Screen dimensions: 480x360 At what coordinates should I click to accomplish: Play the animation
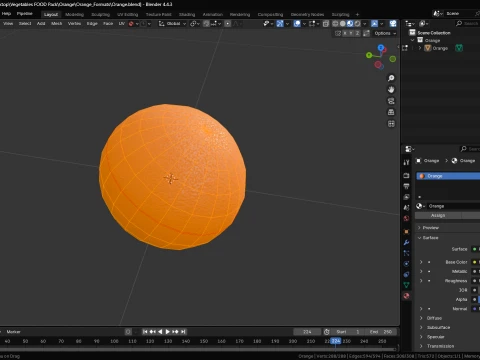(x=168, y=332)
